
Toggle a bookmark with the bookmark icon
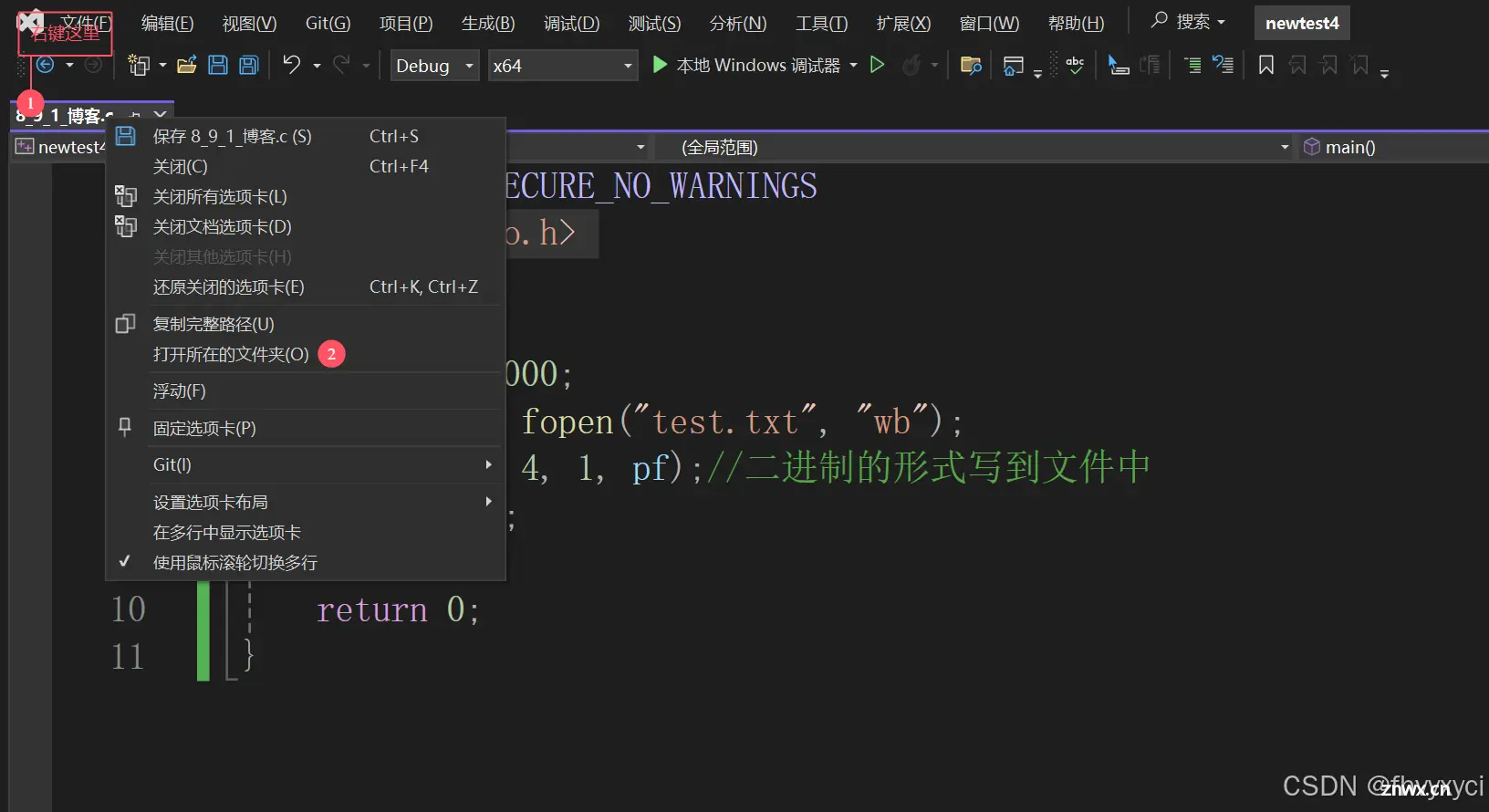pos(1266,65)
